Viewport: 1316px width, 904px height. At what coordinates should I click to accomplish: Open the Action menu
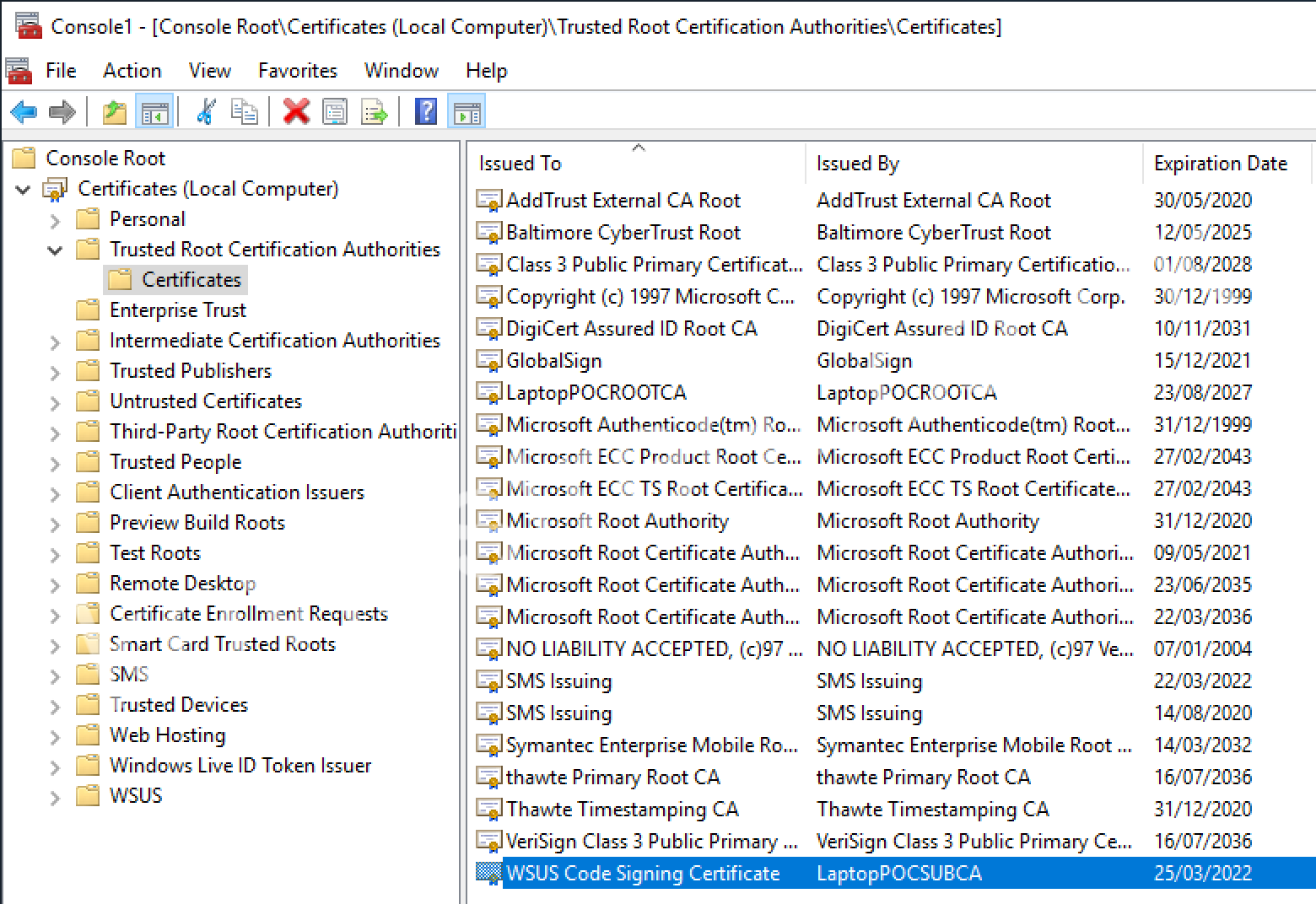click(x=132, y=71)
